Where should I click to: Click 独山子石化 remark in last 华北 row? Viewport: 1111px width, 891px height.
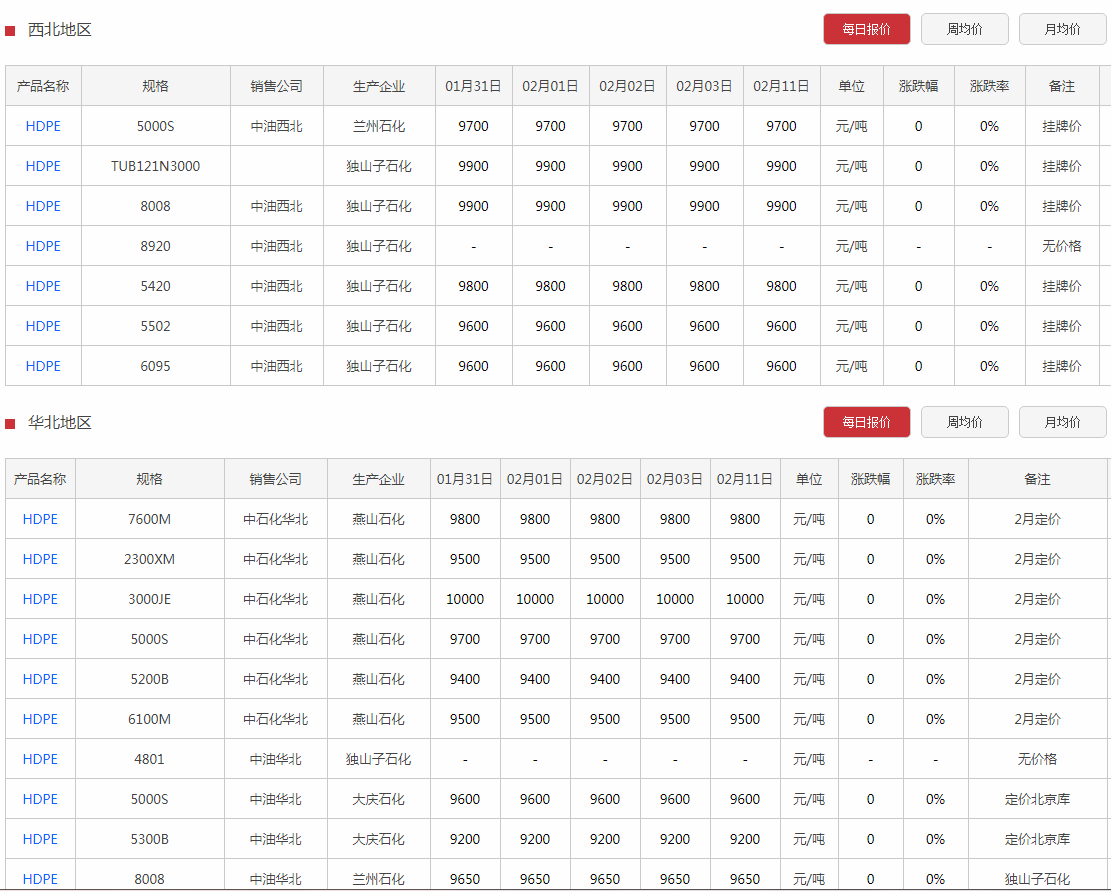click(x=1037, y=879)
